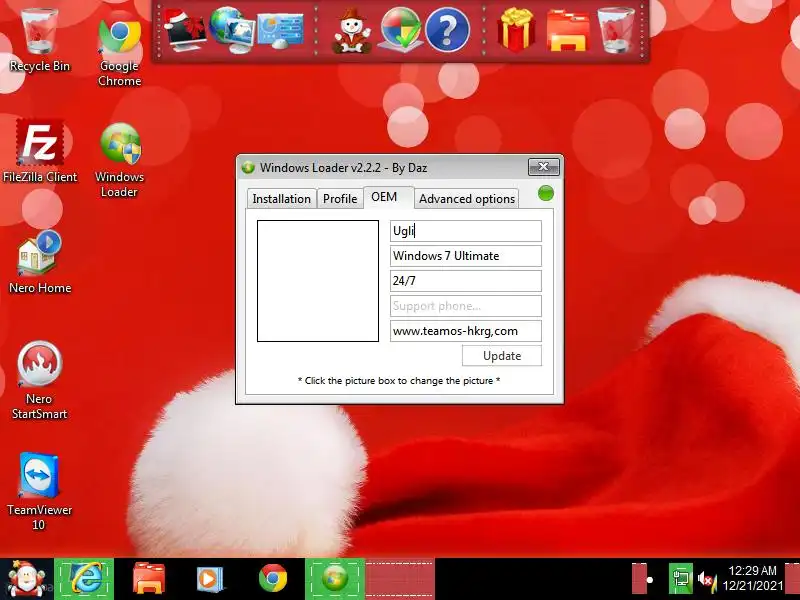Click the Santa-hat computer dock icon
800x600 pixels.
pos(185,31)
